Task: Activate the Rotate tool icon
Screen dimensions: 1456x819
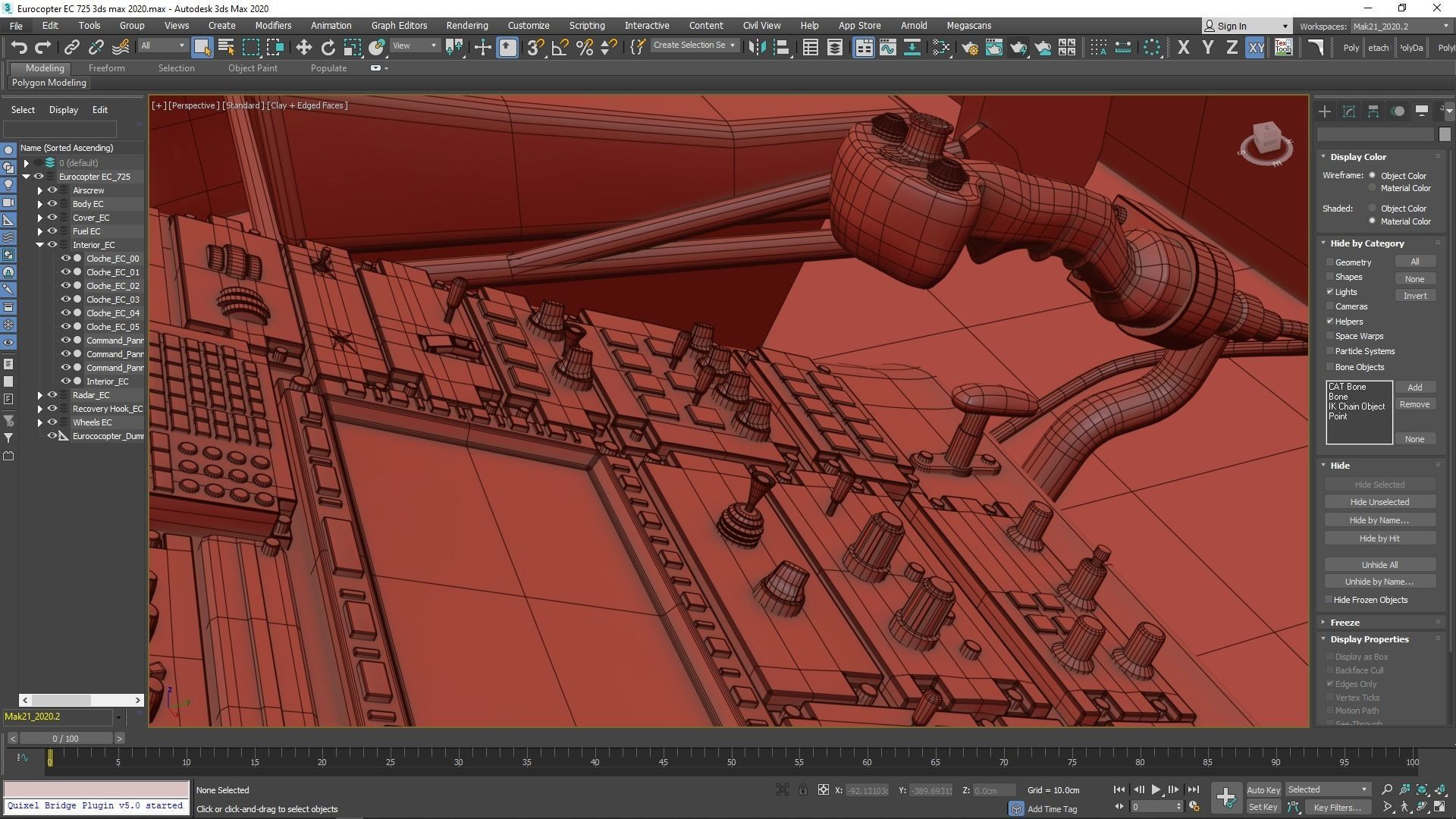Action: point(328,48)
